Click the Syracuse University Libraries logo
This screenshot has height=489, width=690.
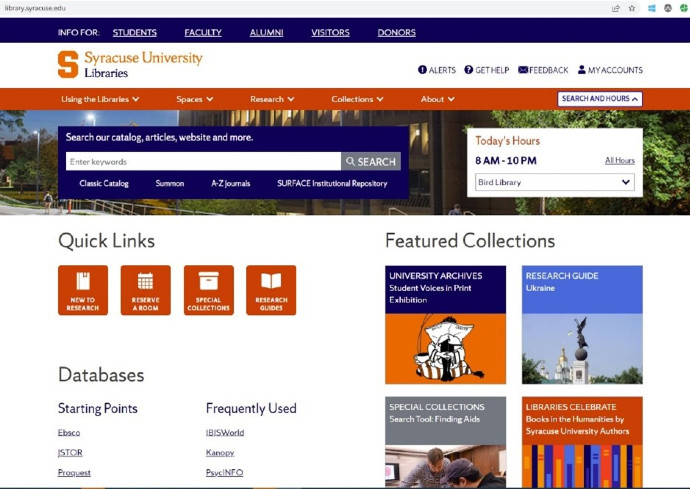pyautogui.click(x=130, y=64)
